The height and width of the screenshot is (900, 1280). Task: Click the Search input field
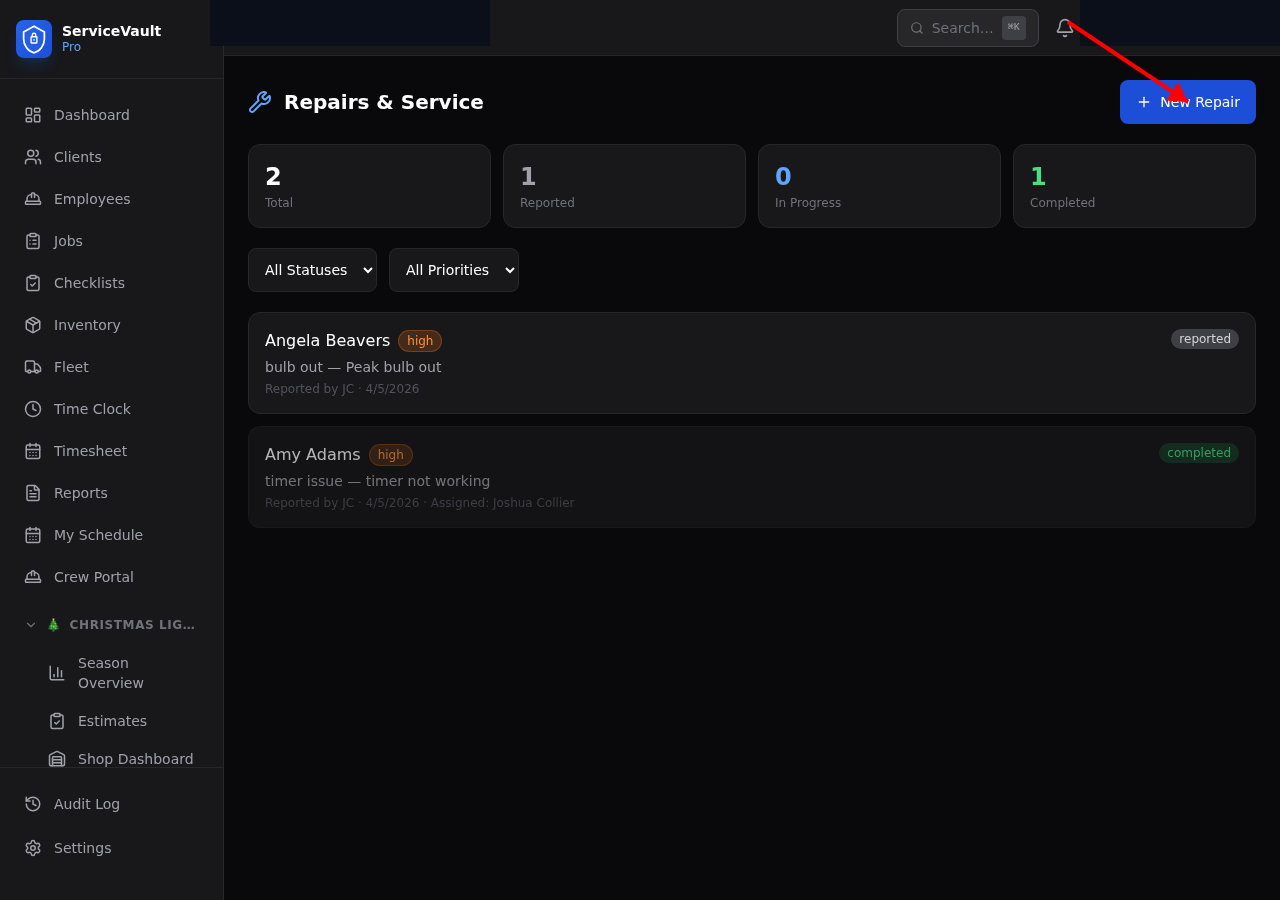(961, 28)
